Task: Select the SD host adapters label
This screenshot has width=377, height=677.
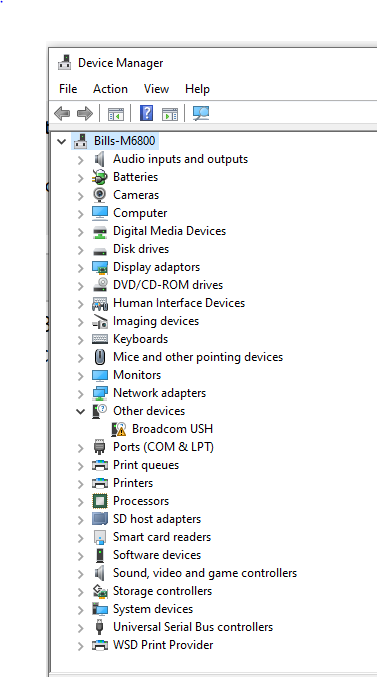Action: 157,519
